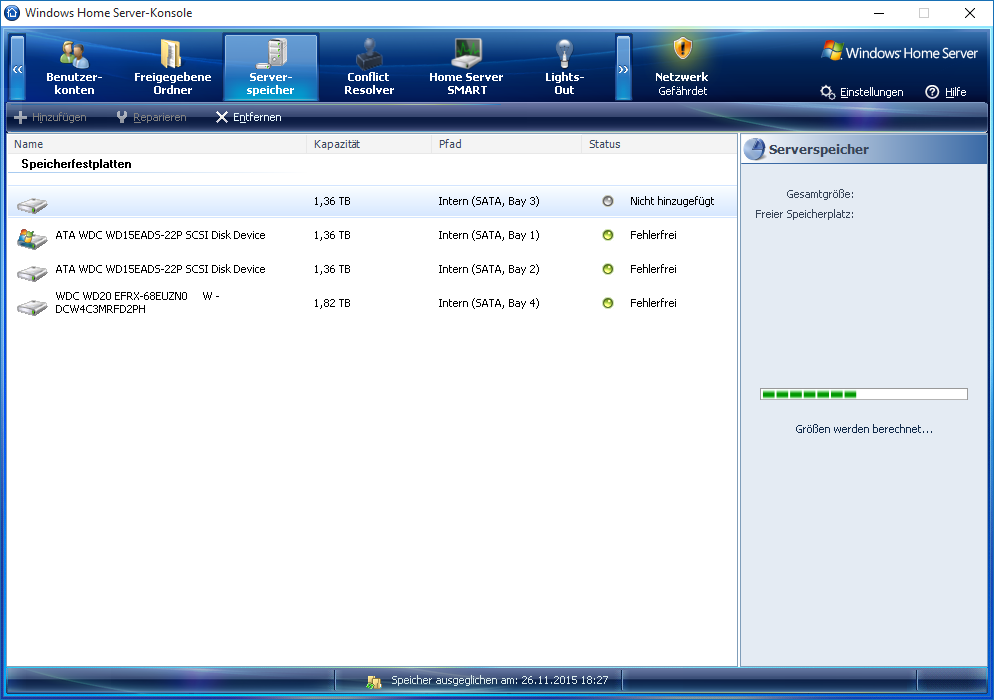Select the unnamed Bay 3 drive icon
The width and height of the screenshot is (994, 700).
point(32,204)
